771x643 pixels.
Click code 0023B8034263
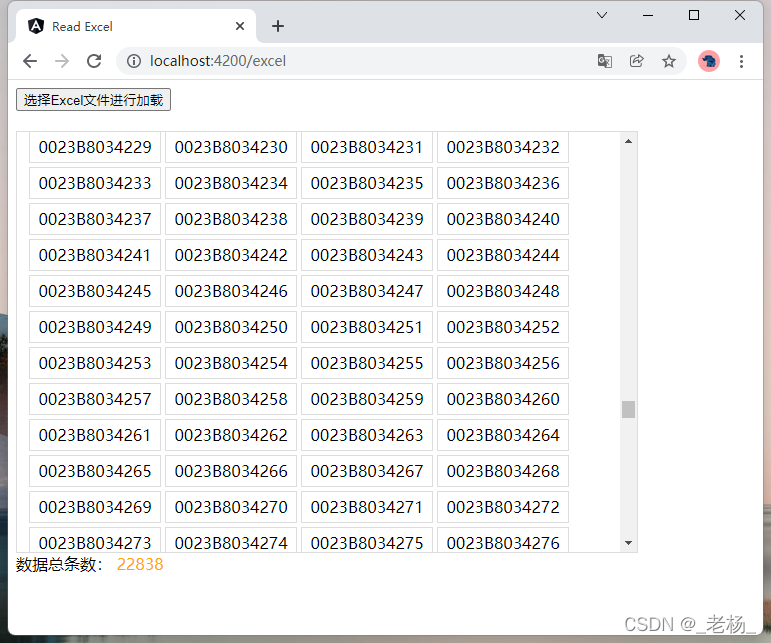click(x=367, y=435)
